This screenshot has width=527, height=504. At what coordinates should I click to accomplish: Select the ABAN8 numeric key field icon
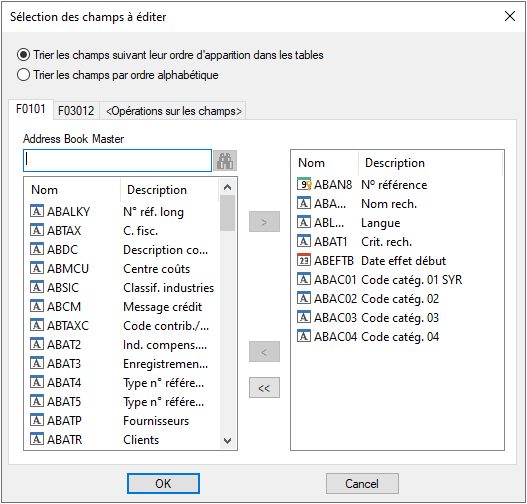pyautogui.click(x=304, y=184)
